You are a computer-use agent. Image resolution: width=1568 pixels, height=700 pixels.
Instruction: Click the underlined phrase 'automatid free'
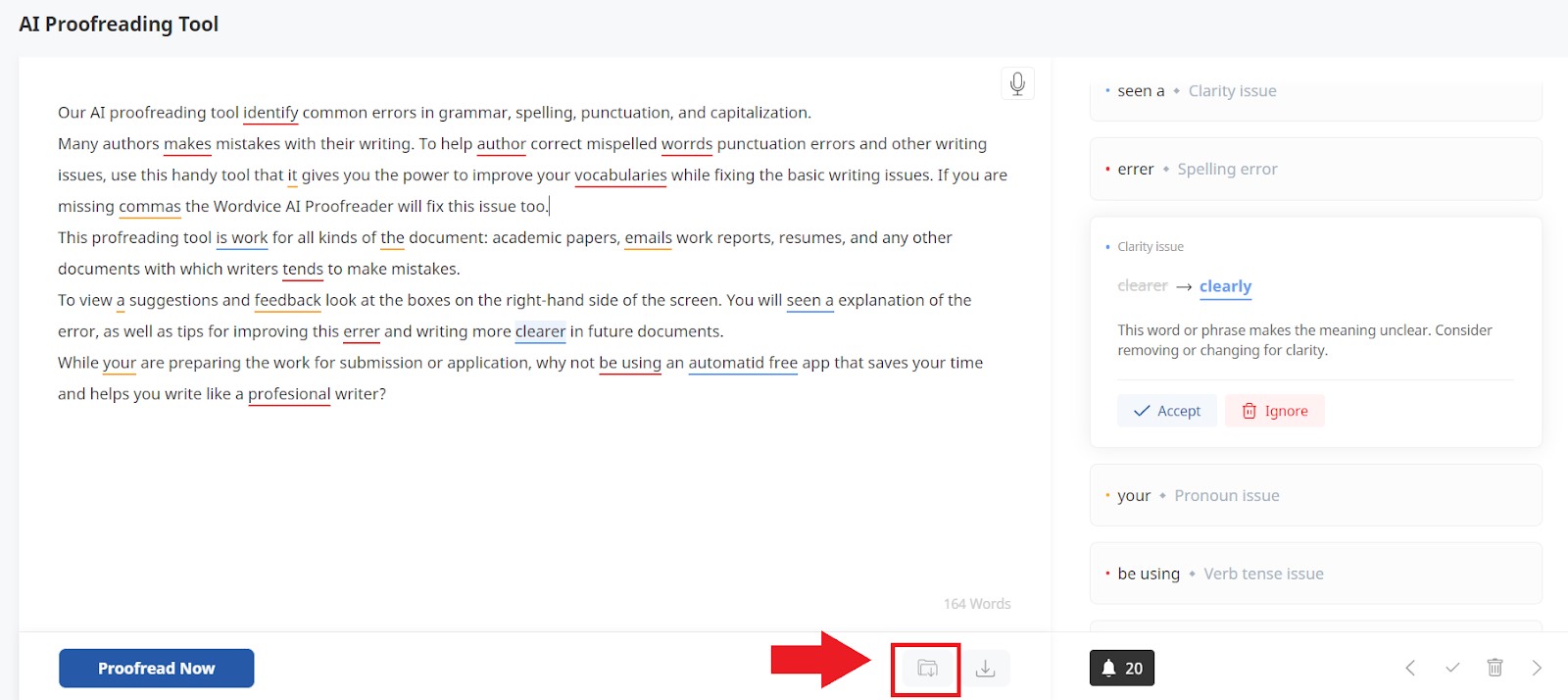point(743,364)
